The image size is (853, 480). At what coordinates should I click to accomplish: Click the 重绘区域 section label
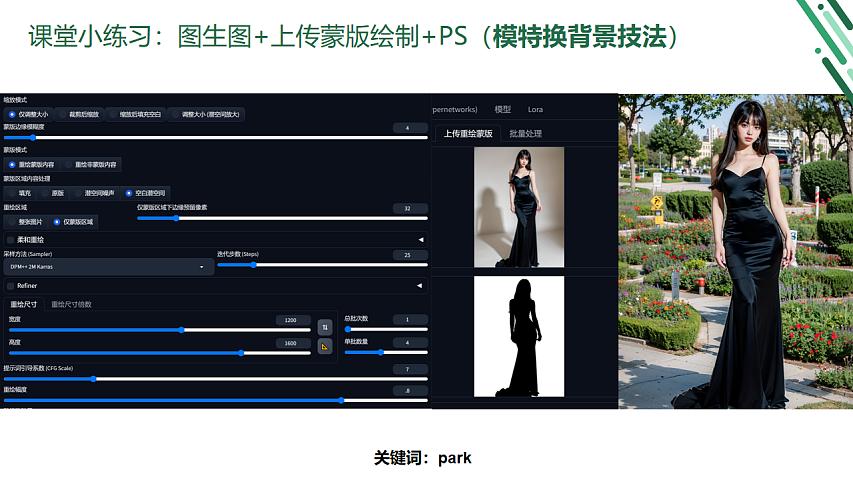tap(15, 208)
